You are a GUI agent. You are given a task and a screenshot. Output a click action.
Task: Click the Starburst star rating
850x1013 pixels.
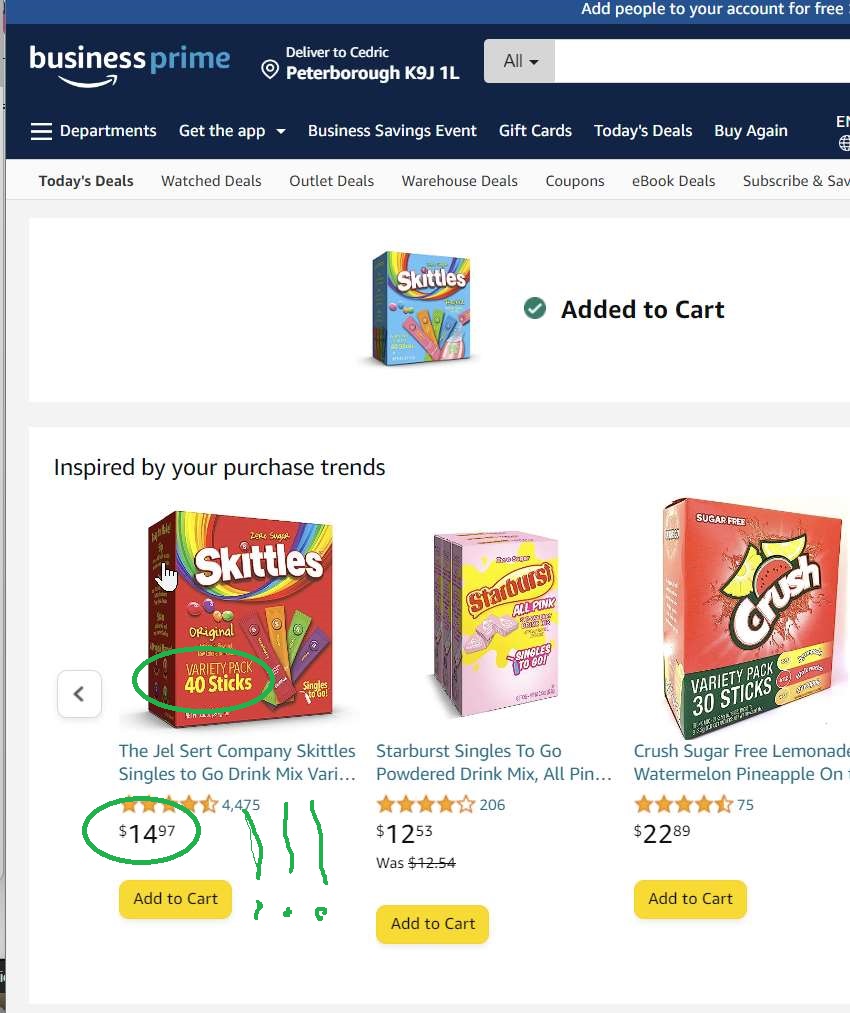tap(425, 804)
